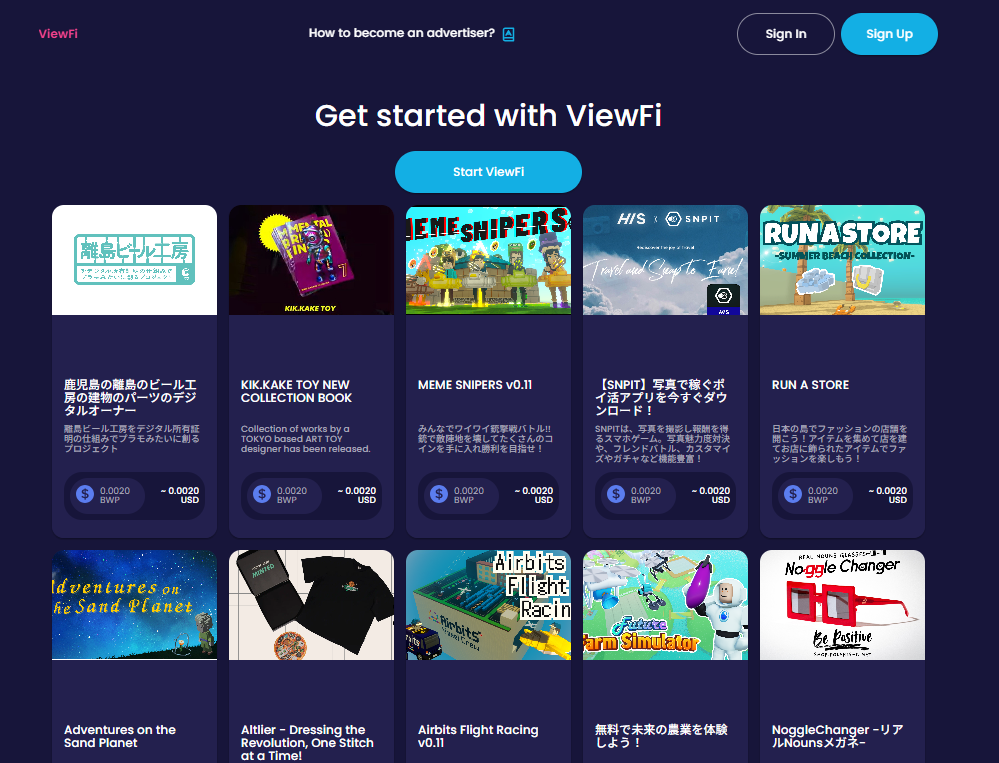
Task: Open the 離島ビール工房 card thumbnail
Action: [x=134, y=260]
